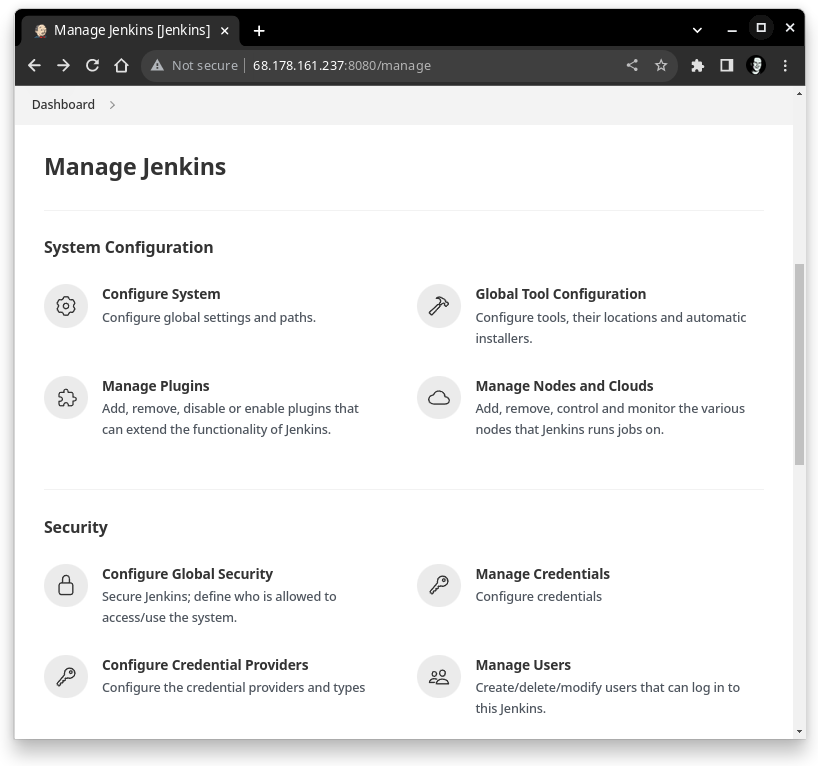Open the Configure System link
Image resolution: width=818 pixels, height=766 pixels.
161,294
